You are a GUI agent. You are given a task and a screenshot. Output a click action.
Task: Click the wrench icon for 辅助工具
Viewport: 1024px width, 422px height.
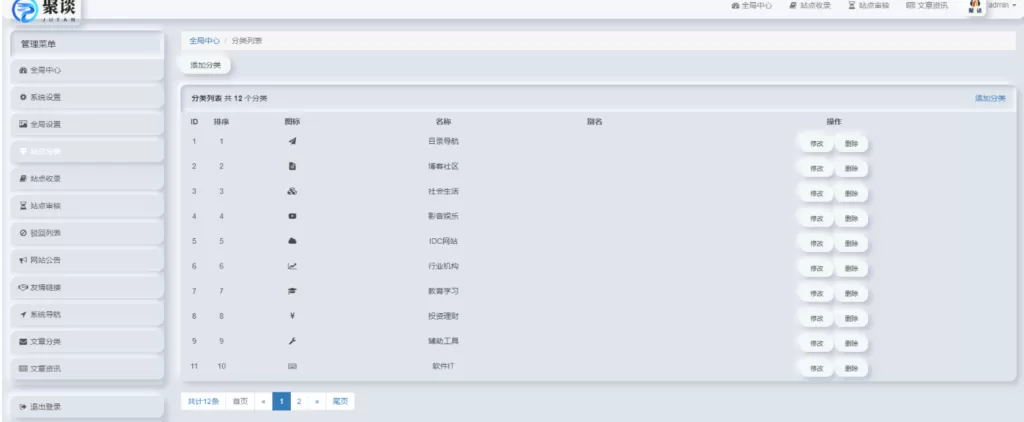(x=292, y=341)
